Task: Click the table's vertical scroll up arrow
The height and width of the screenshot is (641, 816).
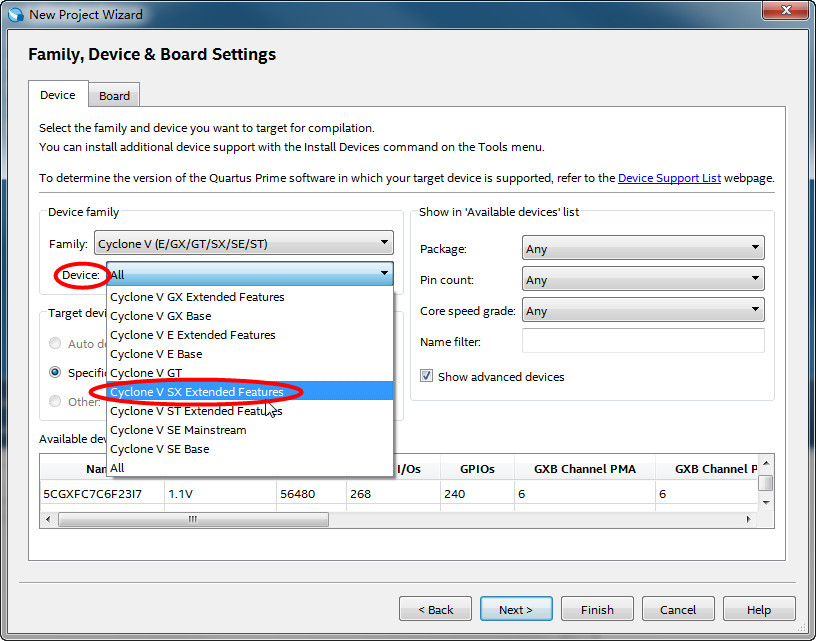Action: point(766,463)
